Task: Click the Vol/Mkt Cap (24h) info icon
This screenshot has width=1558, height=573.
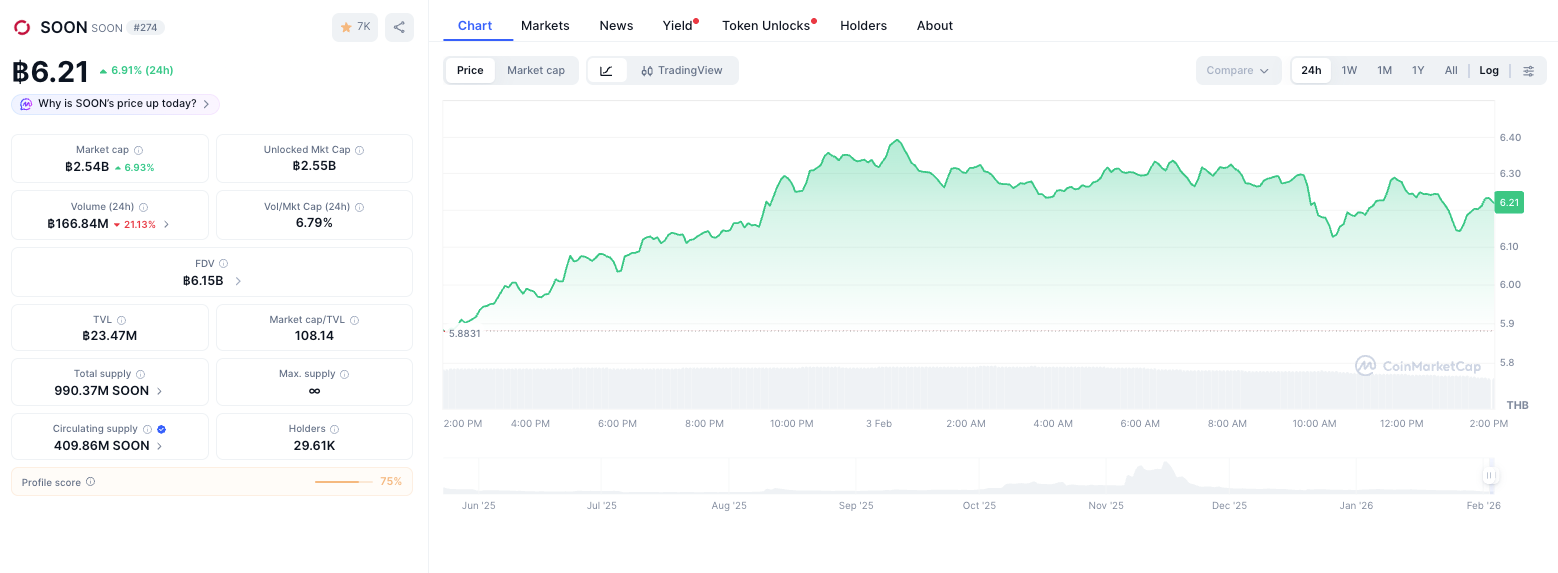Action: pos(359,207)
